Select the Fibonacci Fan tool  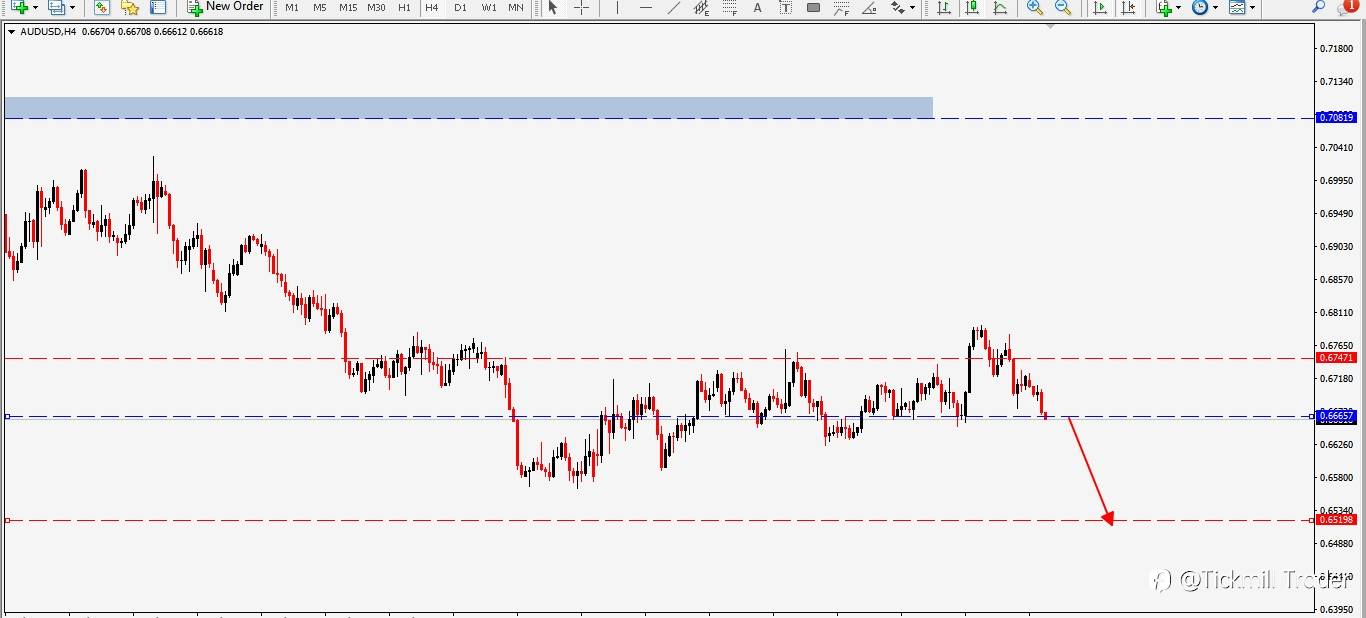coord(841,7)
